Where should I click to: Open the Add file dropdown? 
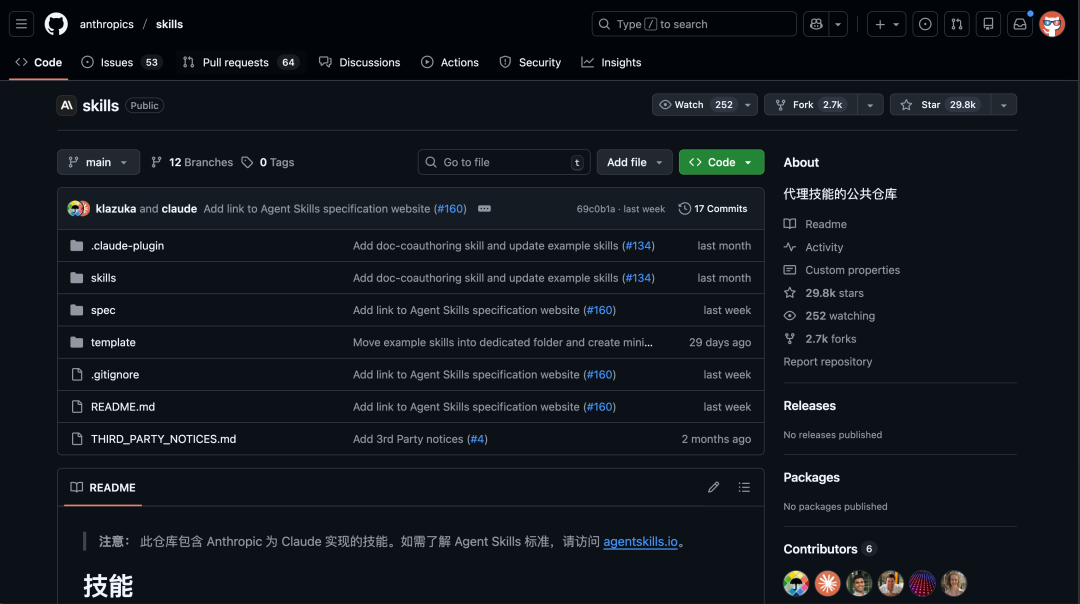coord(634,163)
